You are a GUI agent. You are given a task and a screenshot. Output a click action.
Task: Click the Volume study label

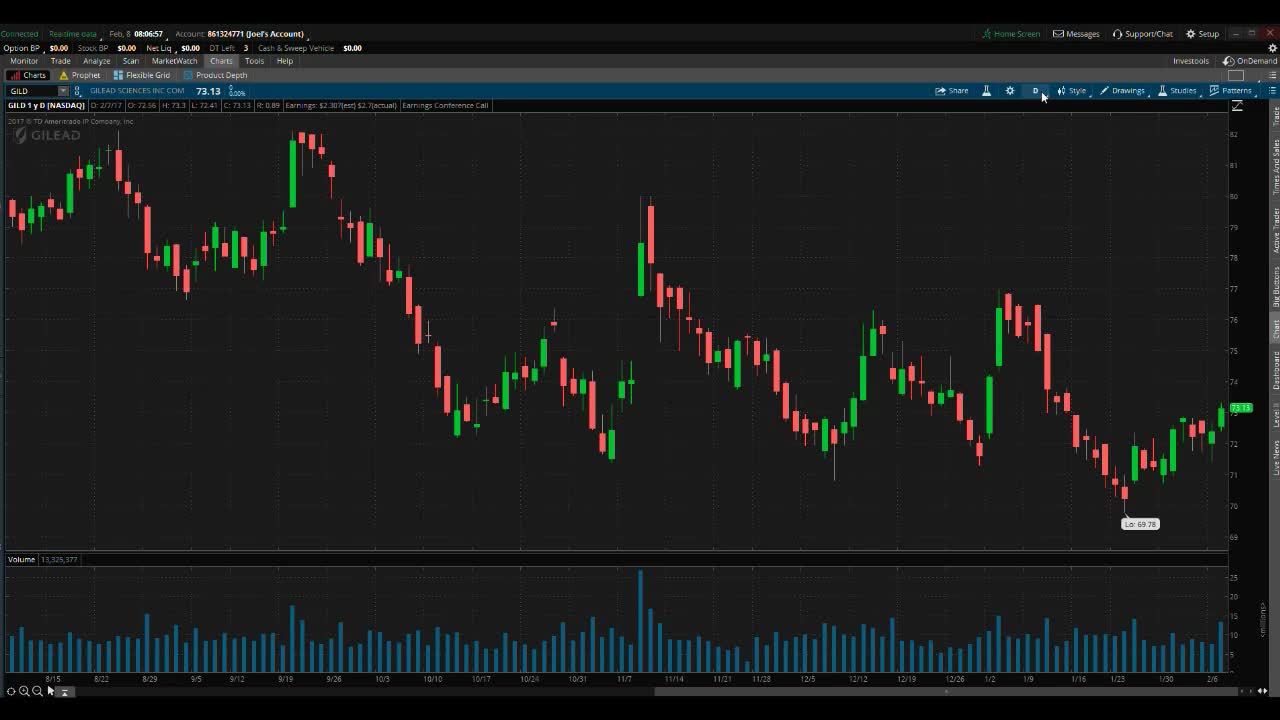pyautogui.click(x=21, y=559)
